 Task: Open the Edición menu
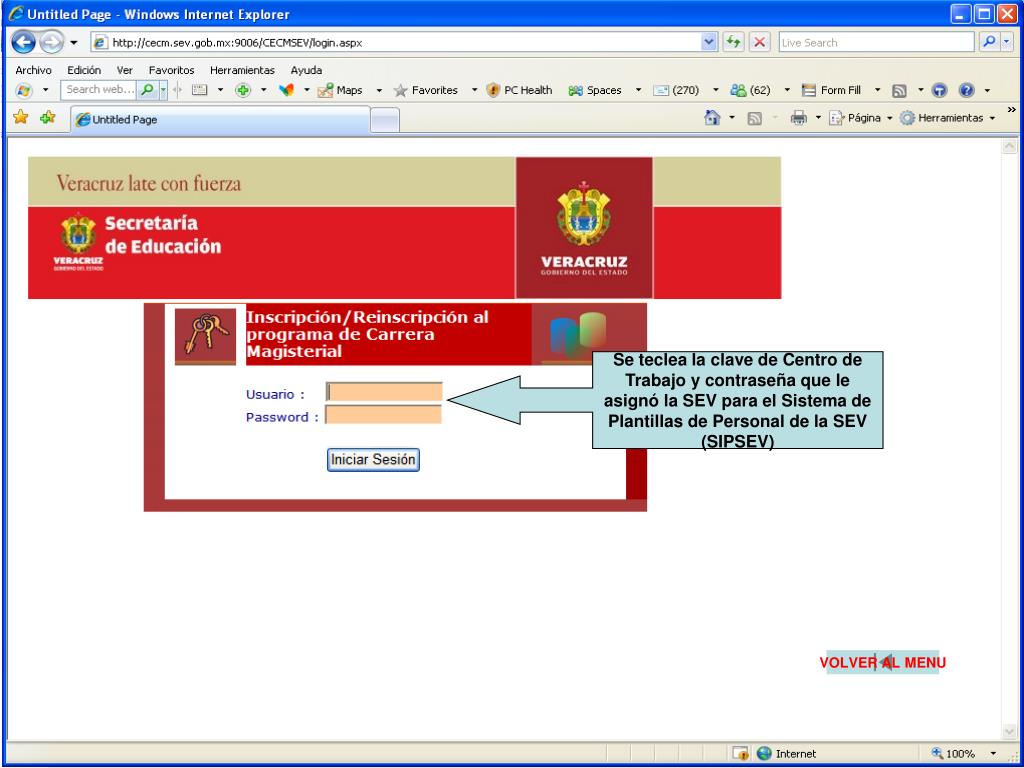(84, 70)
